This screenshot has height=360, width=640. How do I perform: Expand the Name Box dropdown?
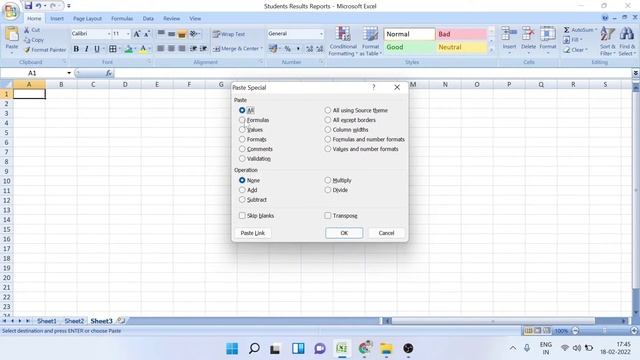(69, 73)
